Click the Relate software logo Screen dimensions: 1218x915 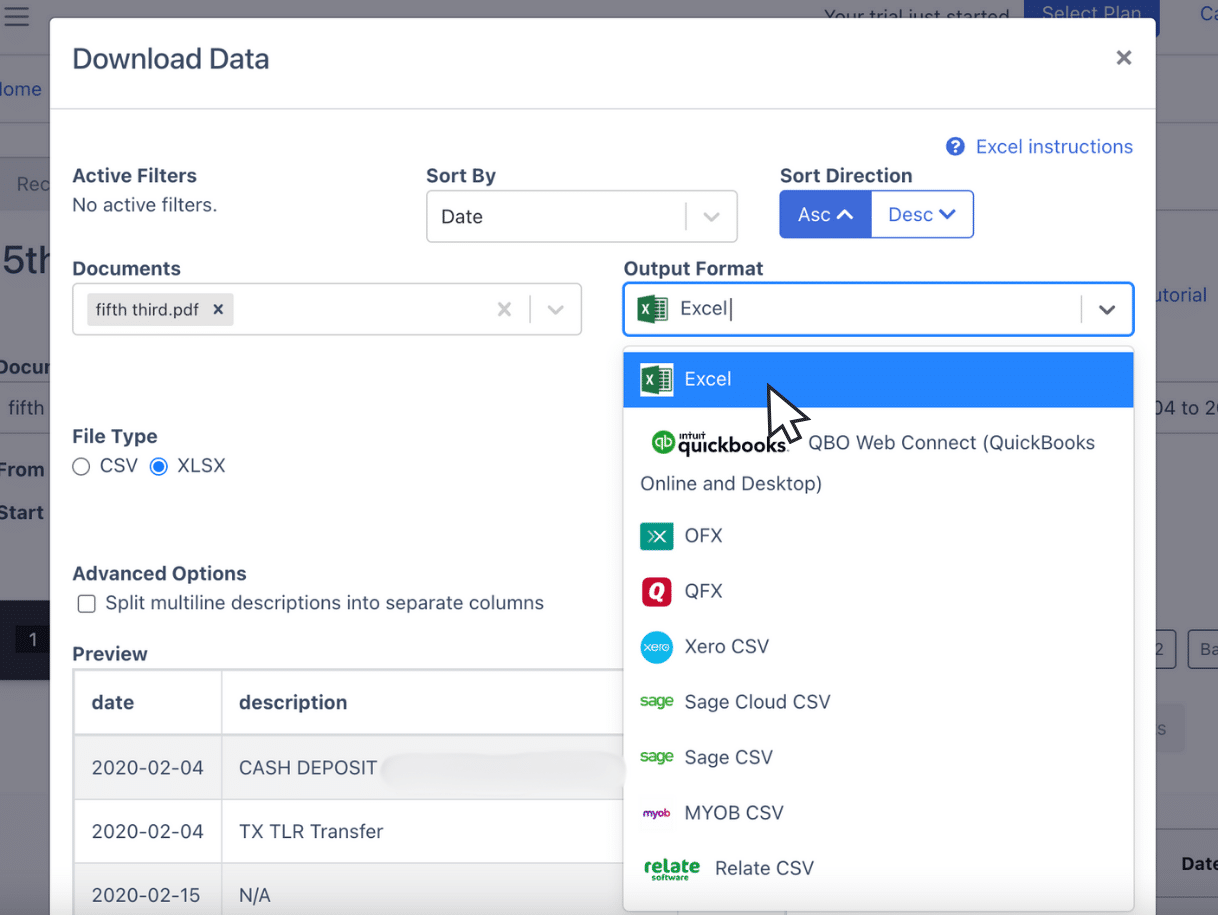[672, 868]
